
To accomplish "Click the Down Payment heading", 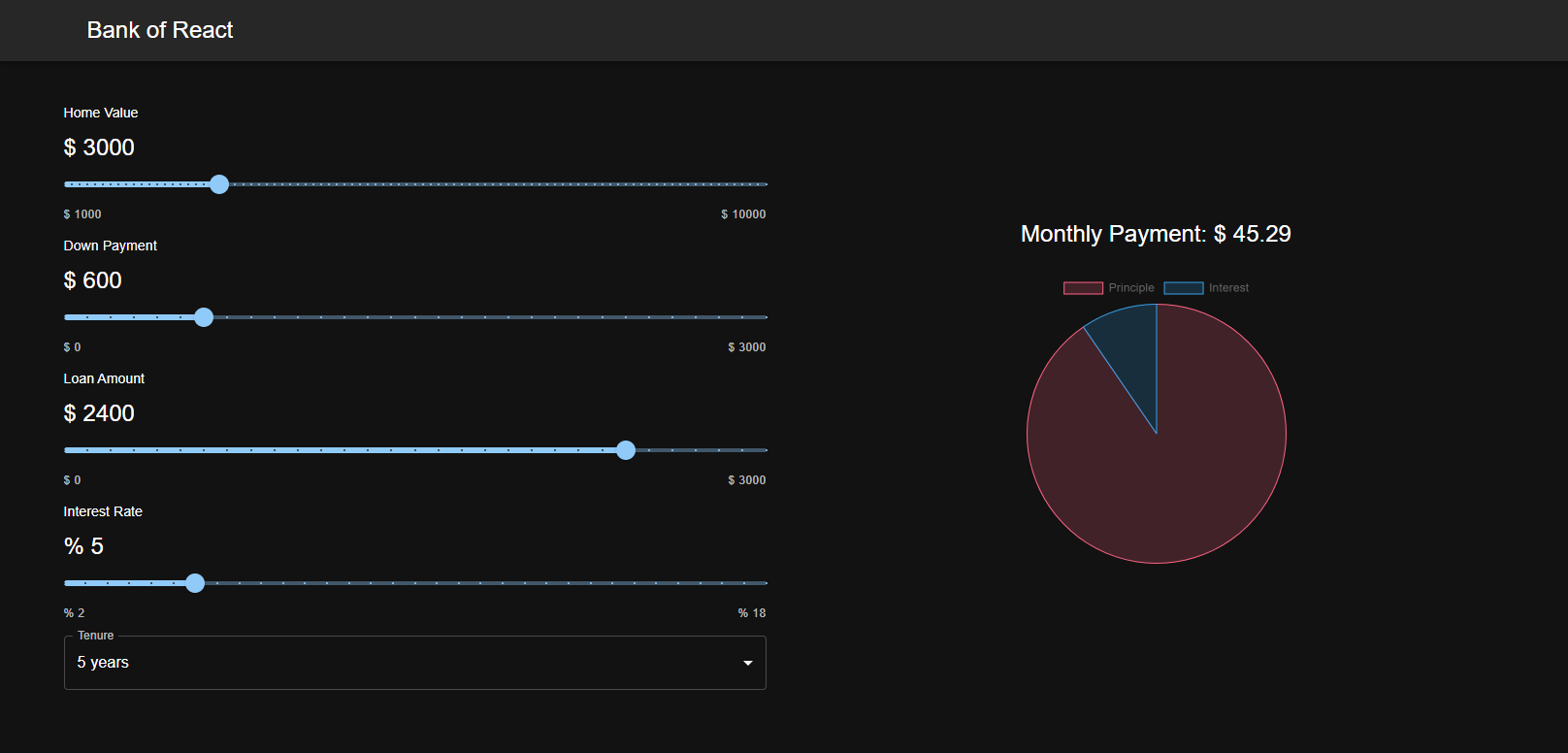I will tap(111, 246).
